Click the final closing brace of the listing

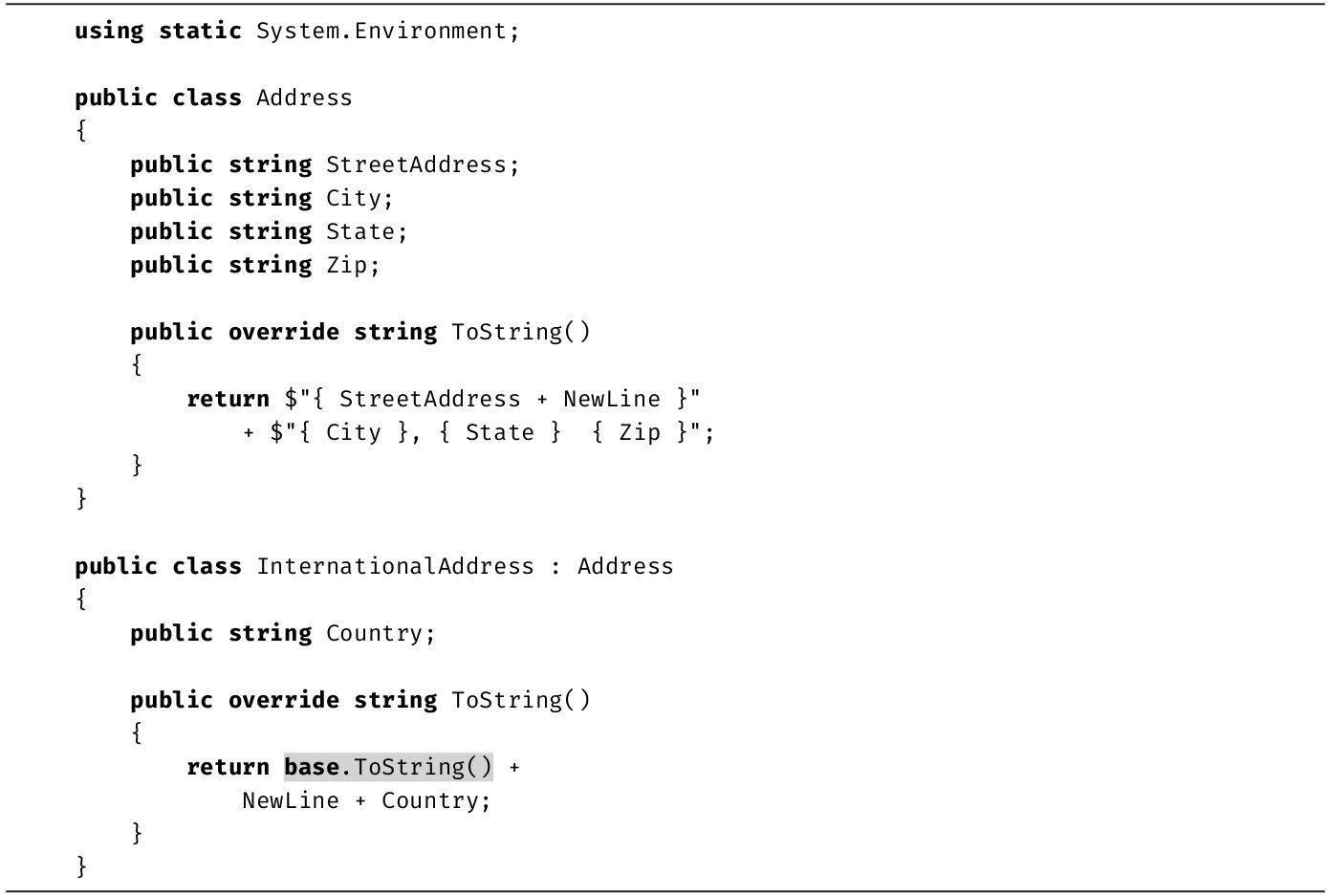(x=81, y=866)
